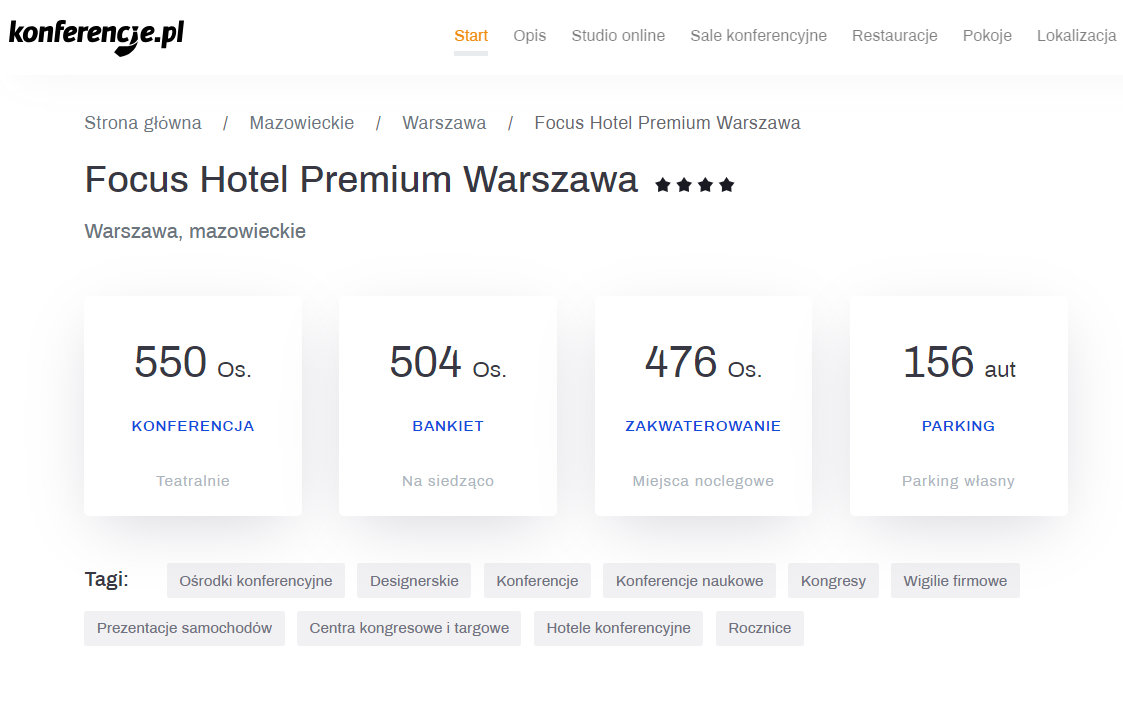Select the Bankiet capacity card
Screen dimensions: 1123x714
tap(448, 405)
